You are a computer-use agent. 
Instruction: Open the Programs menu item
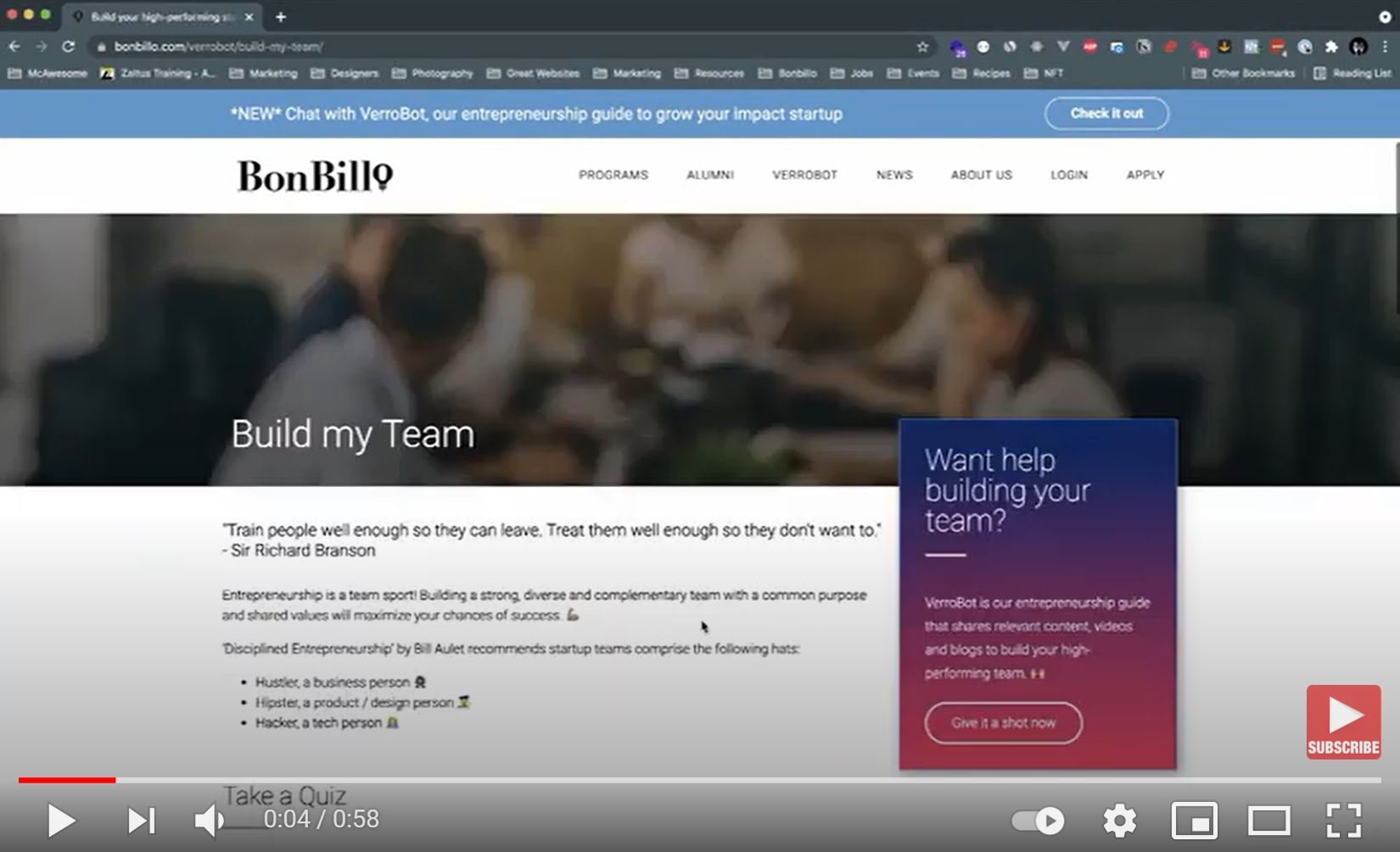[x=613, y=175]
